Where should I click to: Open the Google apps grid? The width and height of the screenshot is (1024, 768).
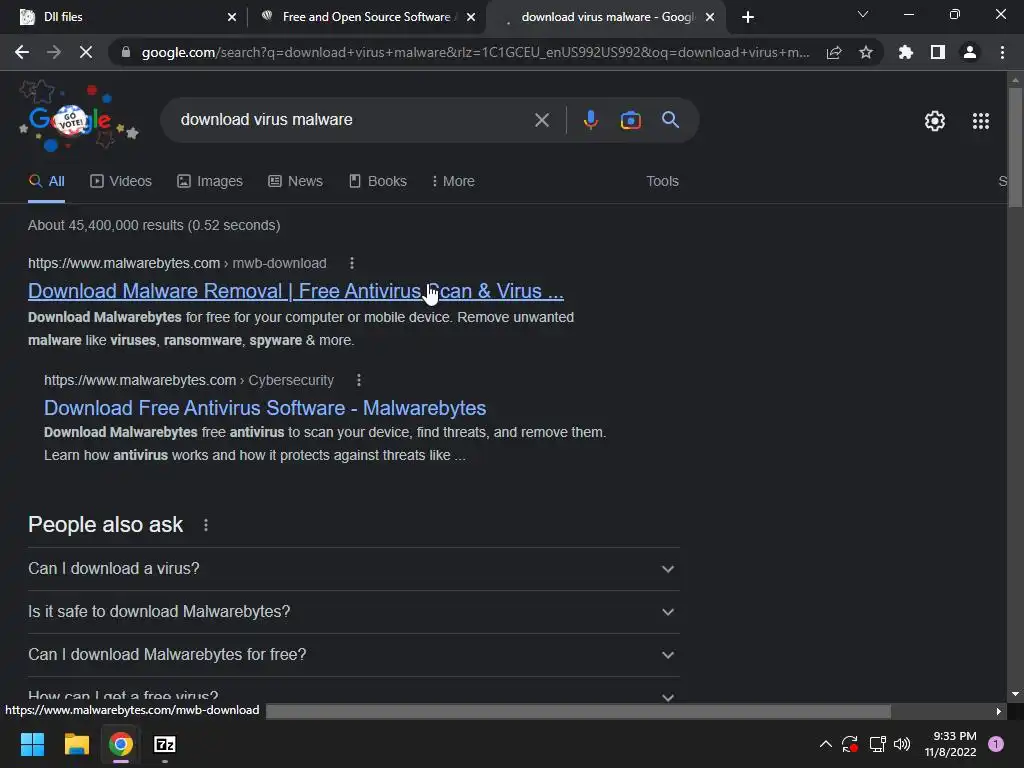point(981,121)
